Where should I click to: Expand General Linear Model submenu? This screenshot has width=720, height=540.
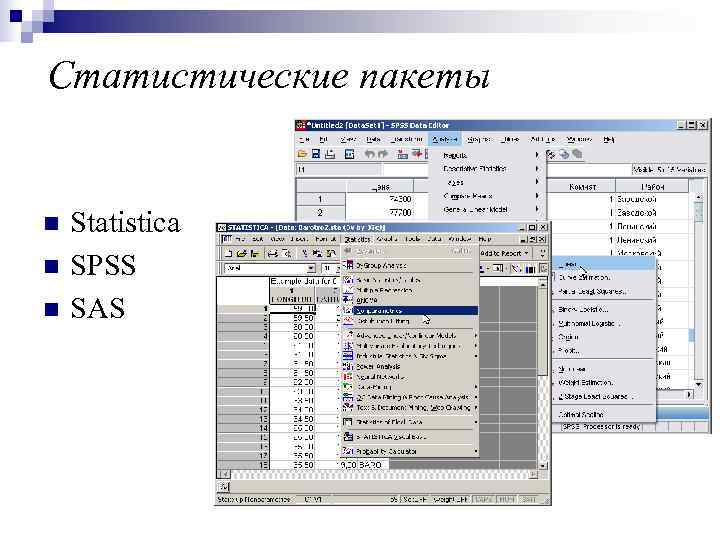click(x=489, y=209)
